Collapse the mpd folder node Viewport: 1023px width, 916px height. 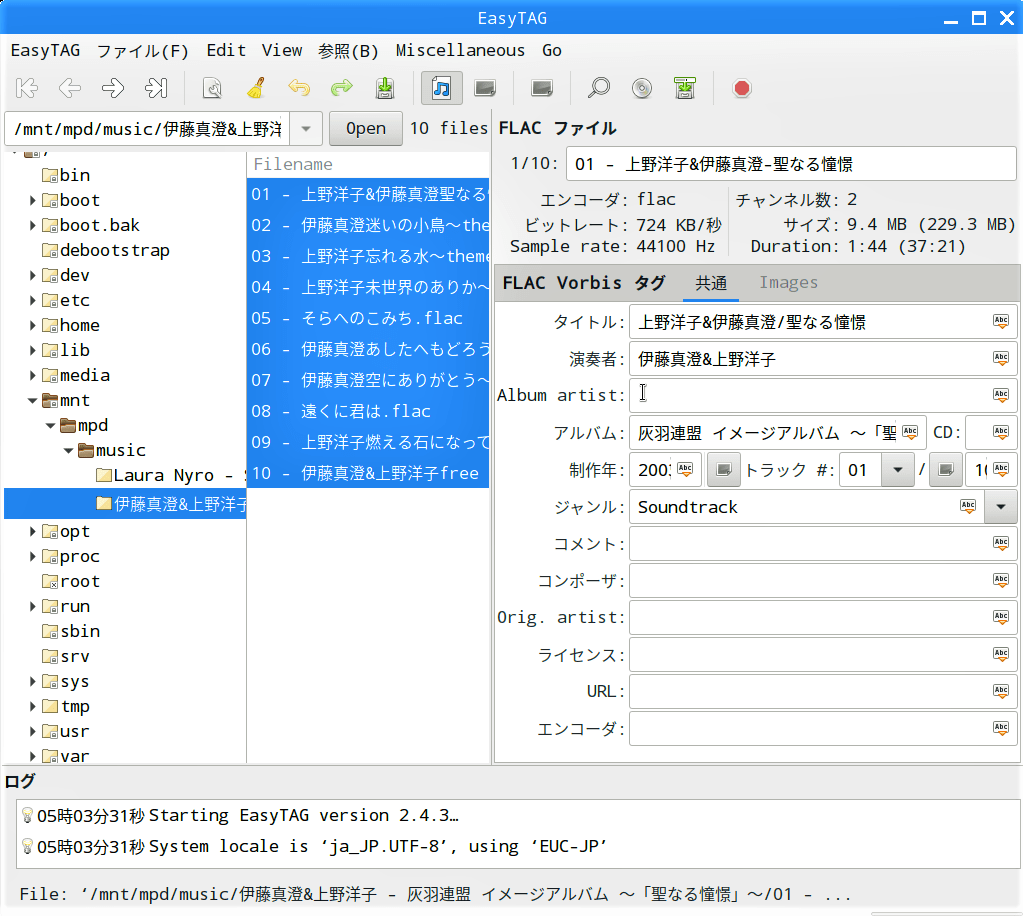50,425
